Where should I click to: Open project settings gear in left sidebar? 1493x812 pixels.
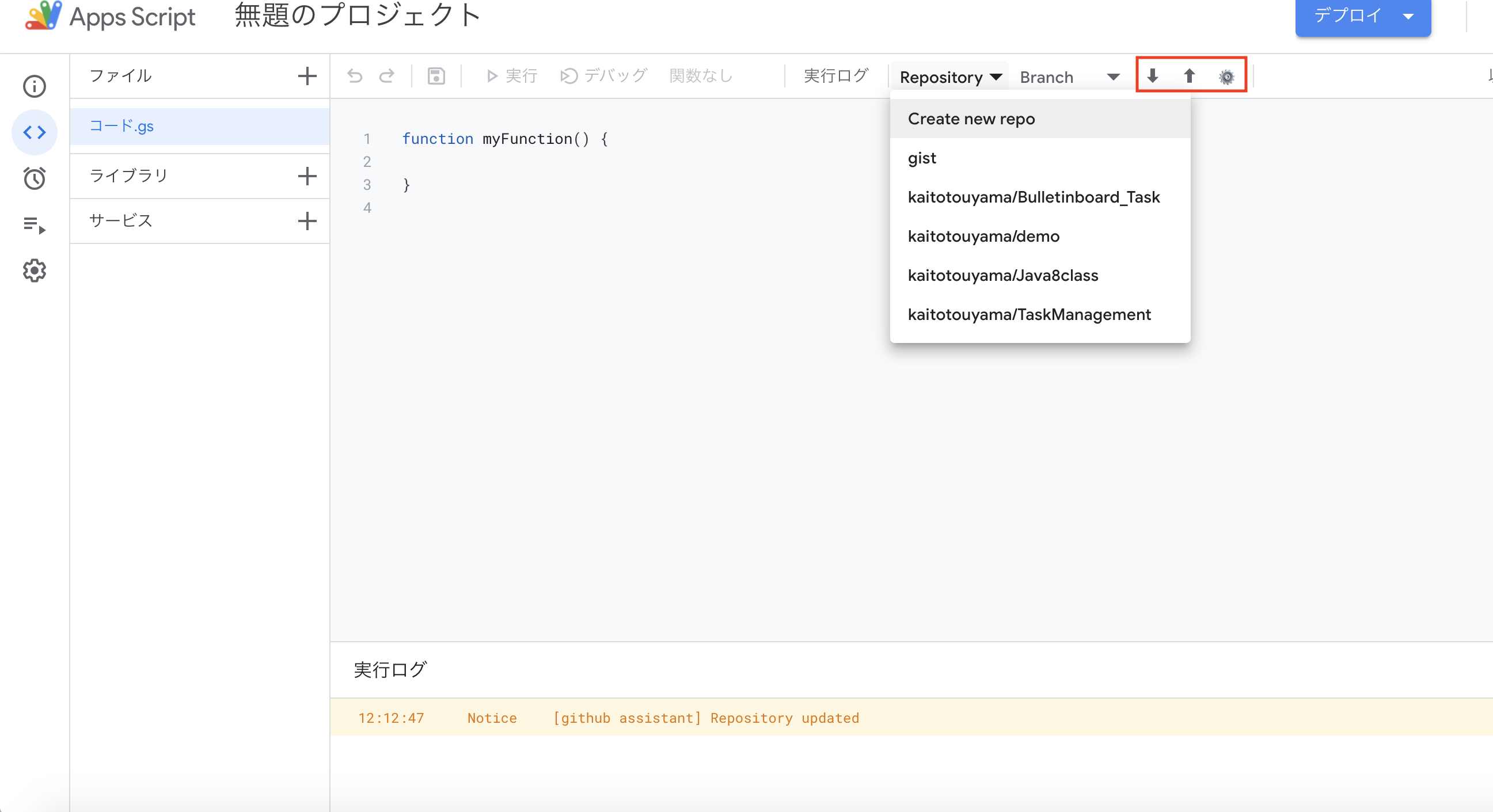[x=34, y=270]
